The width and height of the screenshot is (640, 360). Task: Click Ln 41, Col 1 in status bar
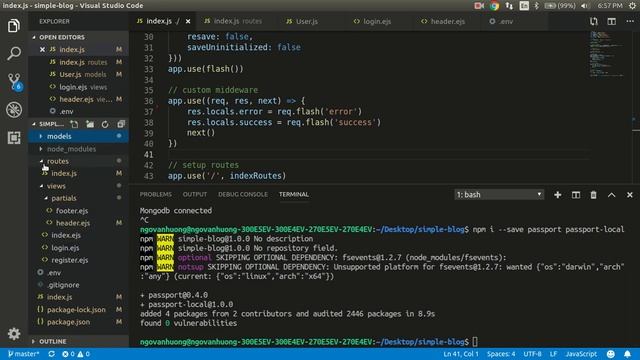pyautogui.click(x=461, y=354)
